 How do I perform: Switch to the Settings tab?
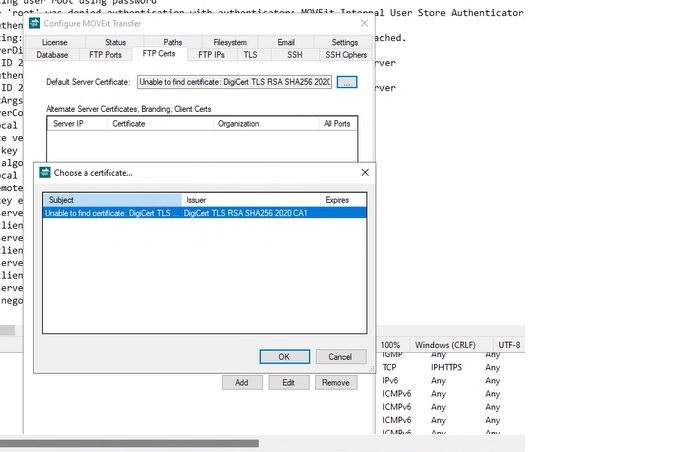[344, 42]
